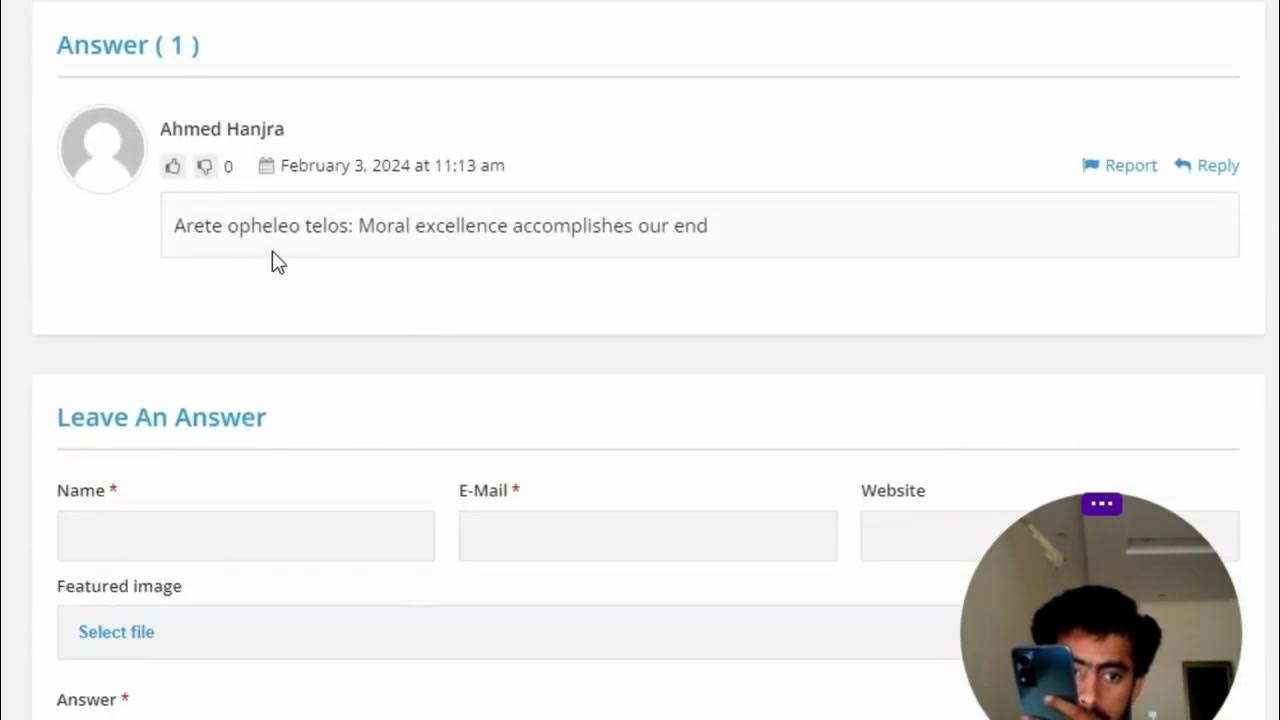Click the Reply arrow icon

click(1183, 165)
